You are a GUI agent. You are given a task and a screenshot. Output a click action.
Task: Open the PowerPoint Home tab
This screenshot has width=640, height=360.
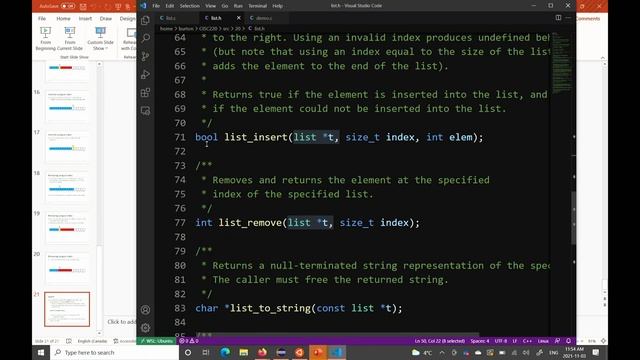click(63, 19)
